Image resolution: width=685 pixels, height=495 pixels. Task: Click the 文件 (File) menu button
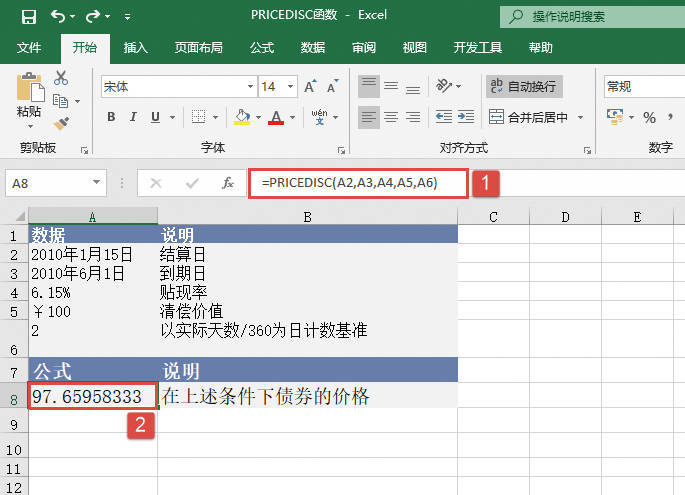[x=29, y=48]
